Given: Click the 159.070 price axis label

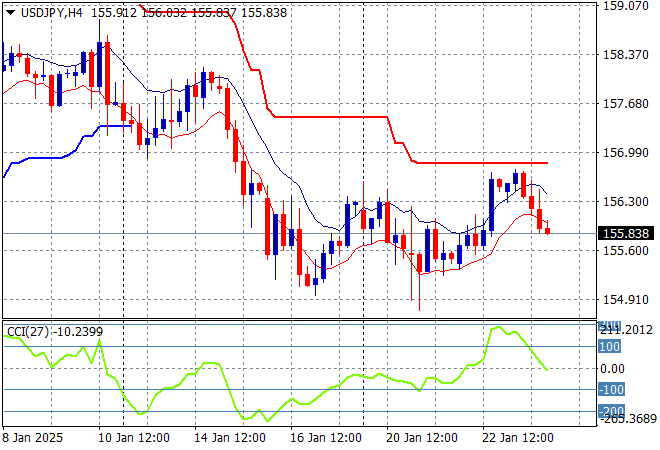Looking at the screenshot, I should (622, 6).
